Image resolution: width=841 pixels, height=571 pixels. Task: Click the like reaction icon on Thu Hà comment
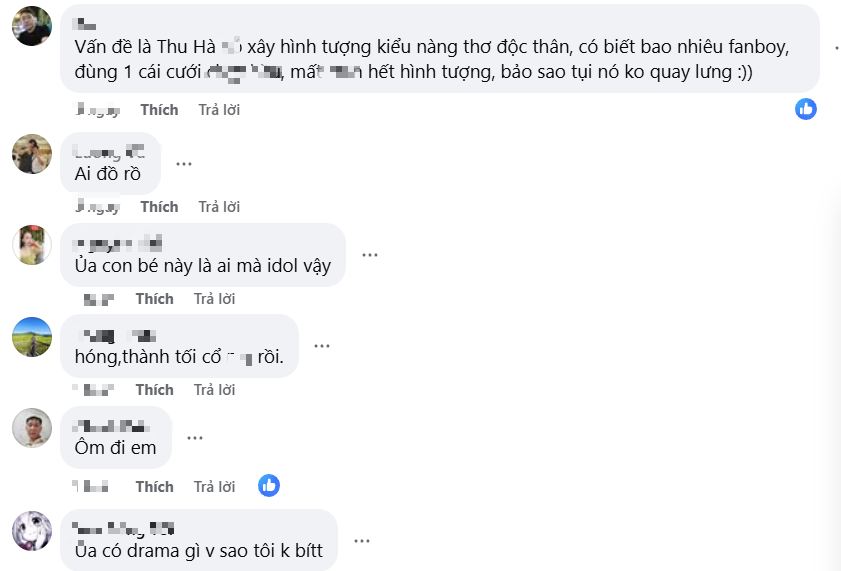point(806,109)
